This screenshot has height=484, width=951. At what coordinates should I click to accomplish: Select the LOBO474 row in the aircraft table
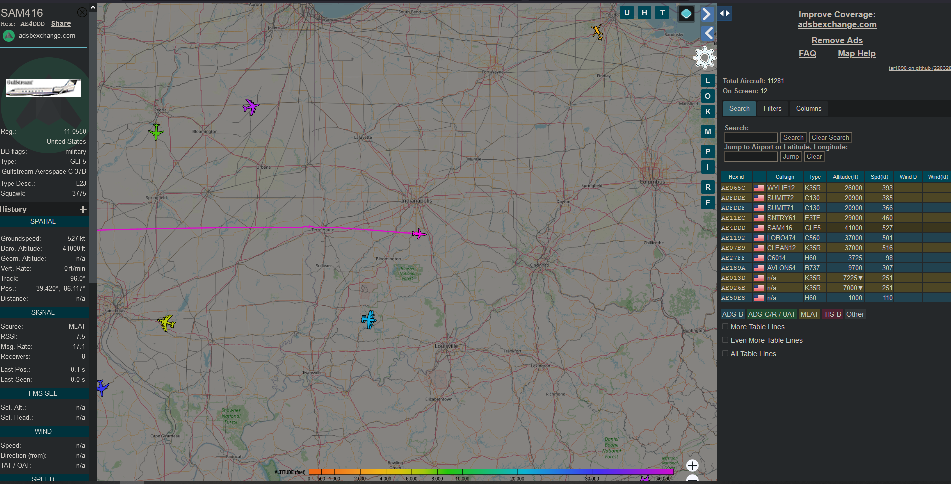836,238
